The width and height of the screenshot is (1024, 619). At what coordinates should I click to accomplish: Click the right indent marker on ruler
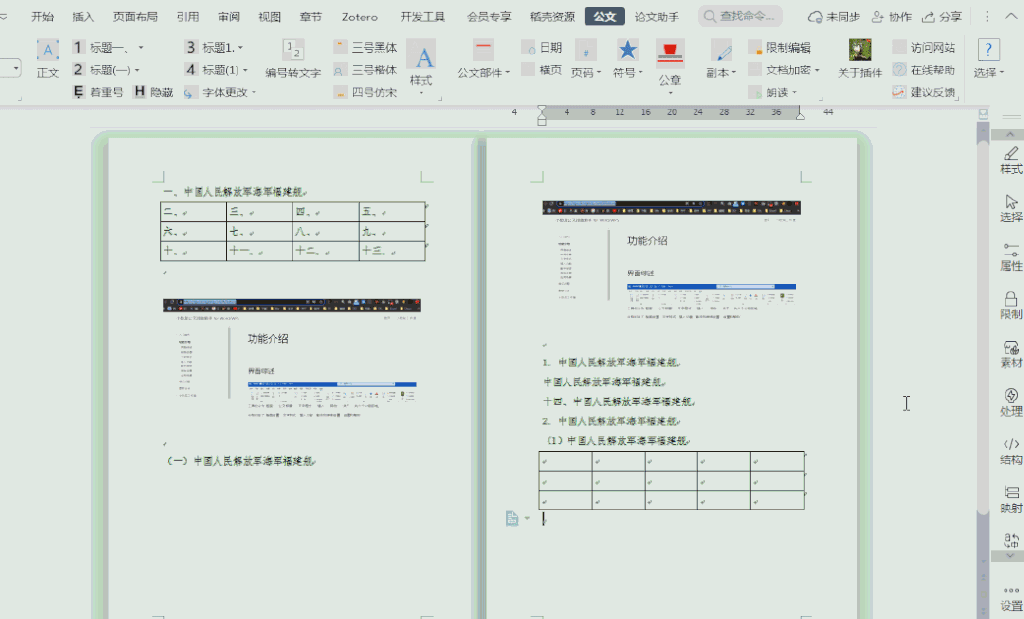800,115
